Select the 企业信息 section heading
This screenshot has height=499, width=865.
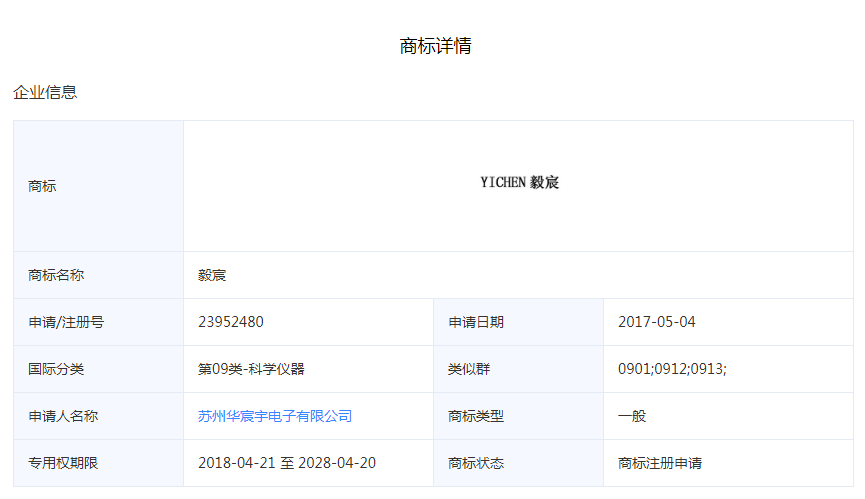pyautogui.click(x=45, y=92)
